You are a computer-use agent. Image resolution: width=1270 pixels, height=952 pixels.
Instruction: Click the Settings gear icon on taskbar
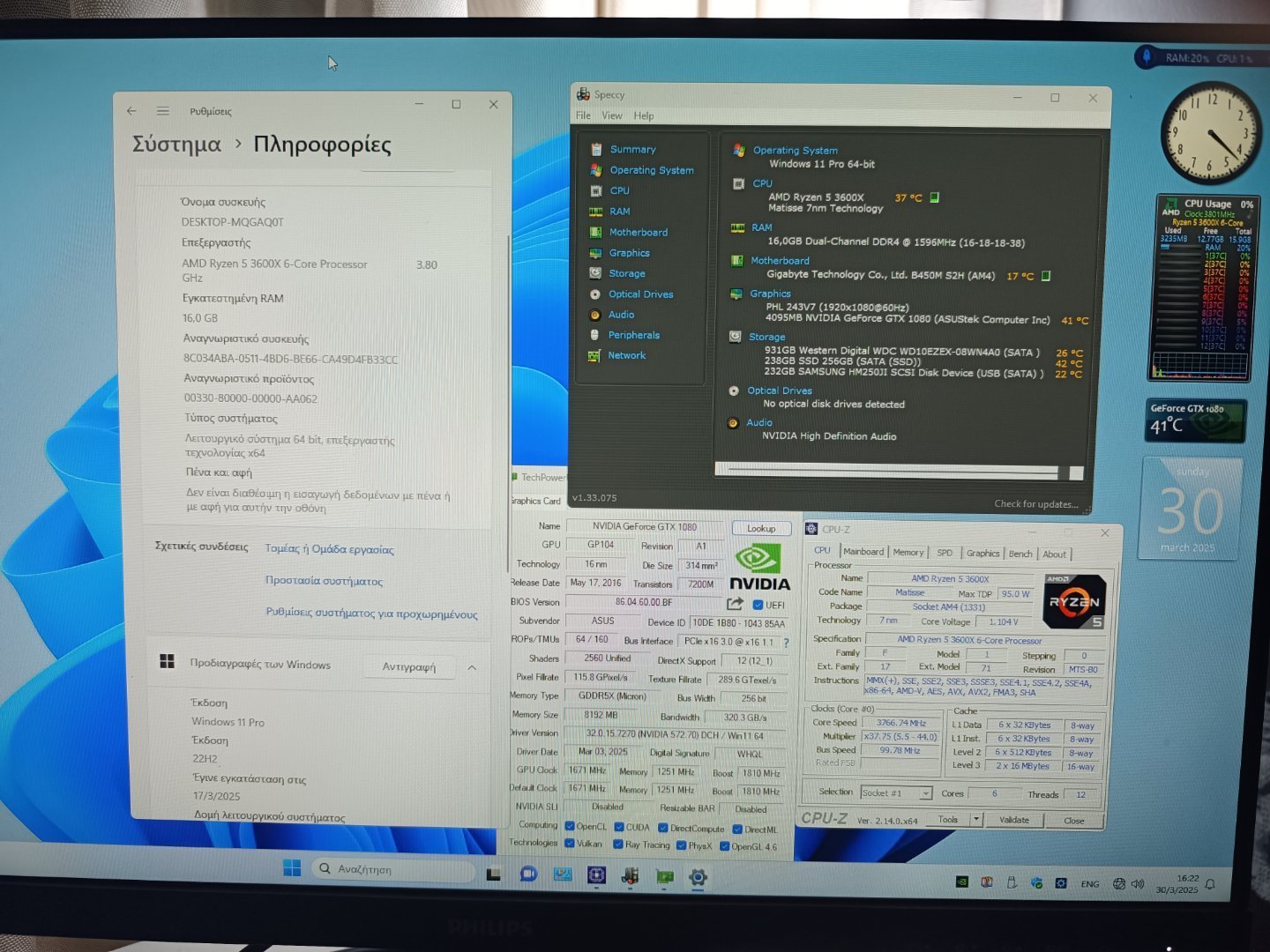click(698, 877)
